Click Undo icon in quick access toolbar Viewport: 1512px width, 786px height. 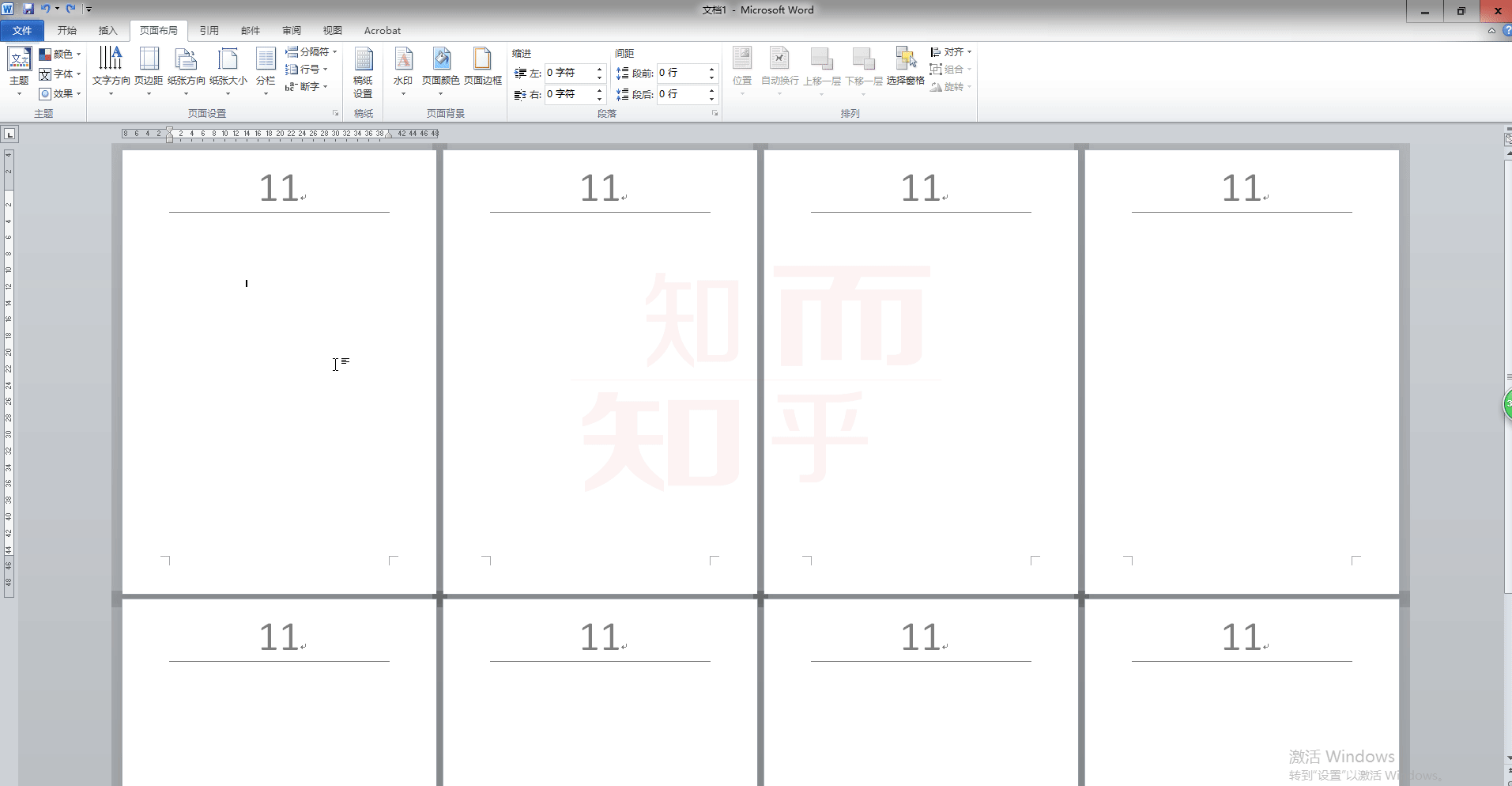pos(46,9)
